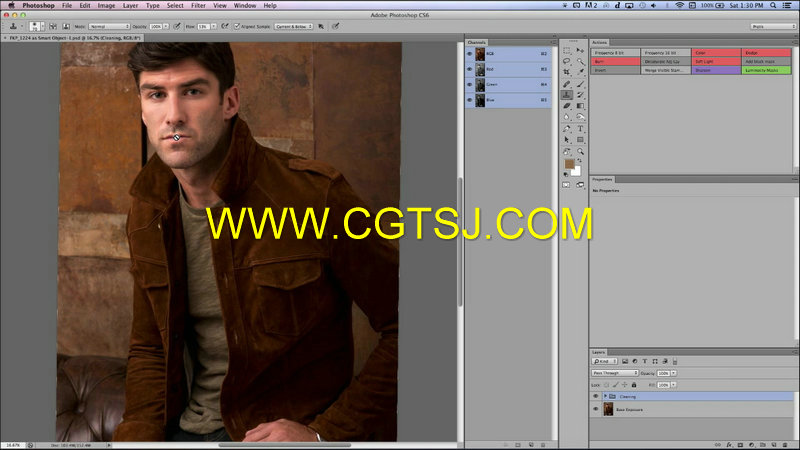
Task: Open Clone Source panel from options bar
Action: (x=66, y=26)
